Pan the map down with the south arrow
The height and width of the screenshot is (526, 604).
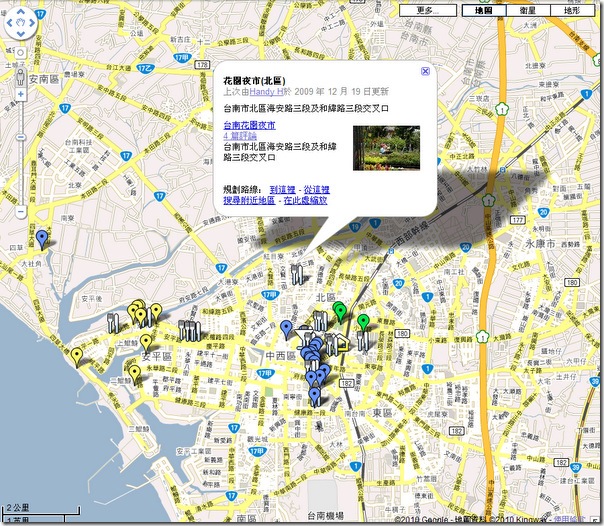pos(21,34)
